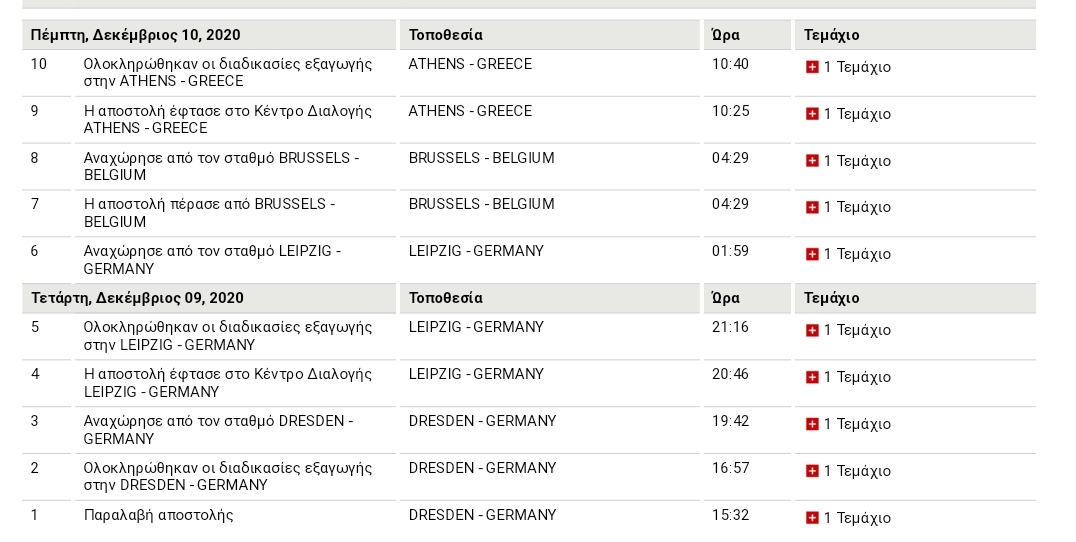Click plus icon for checkpoint 7 Brussels
The image size is (1076, 542).
tap(812, 207)
